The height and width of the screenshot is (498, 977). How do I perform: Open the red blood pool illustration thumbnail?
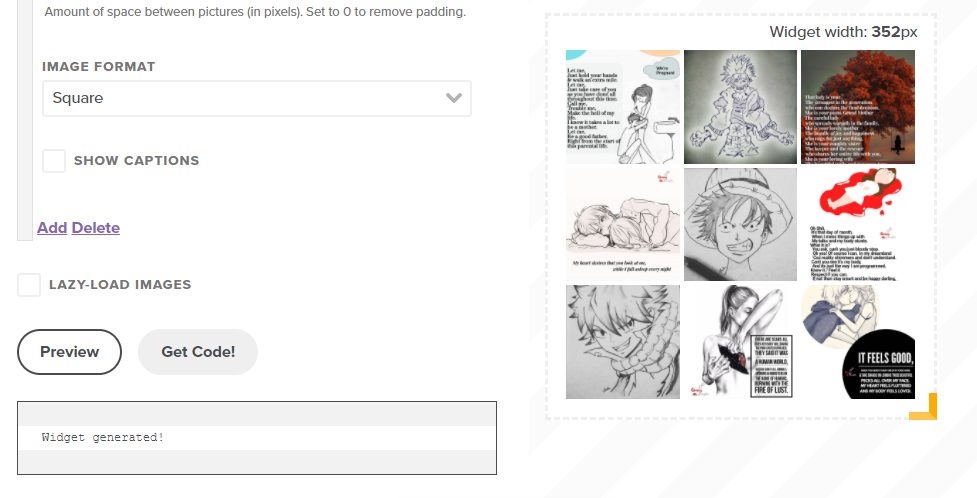(858, 224)
